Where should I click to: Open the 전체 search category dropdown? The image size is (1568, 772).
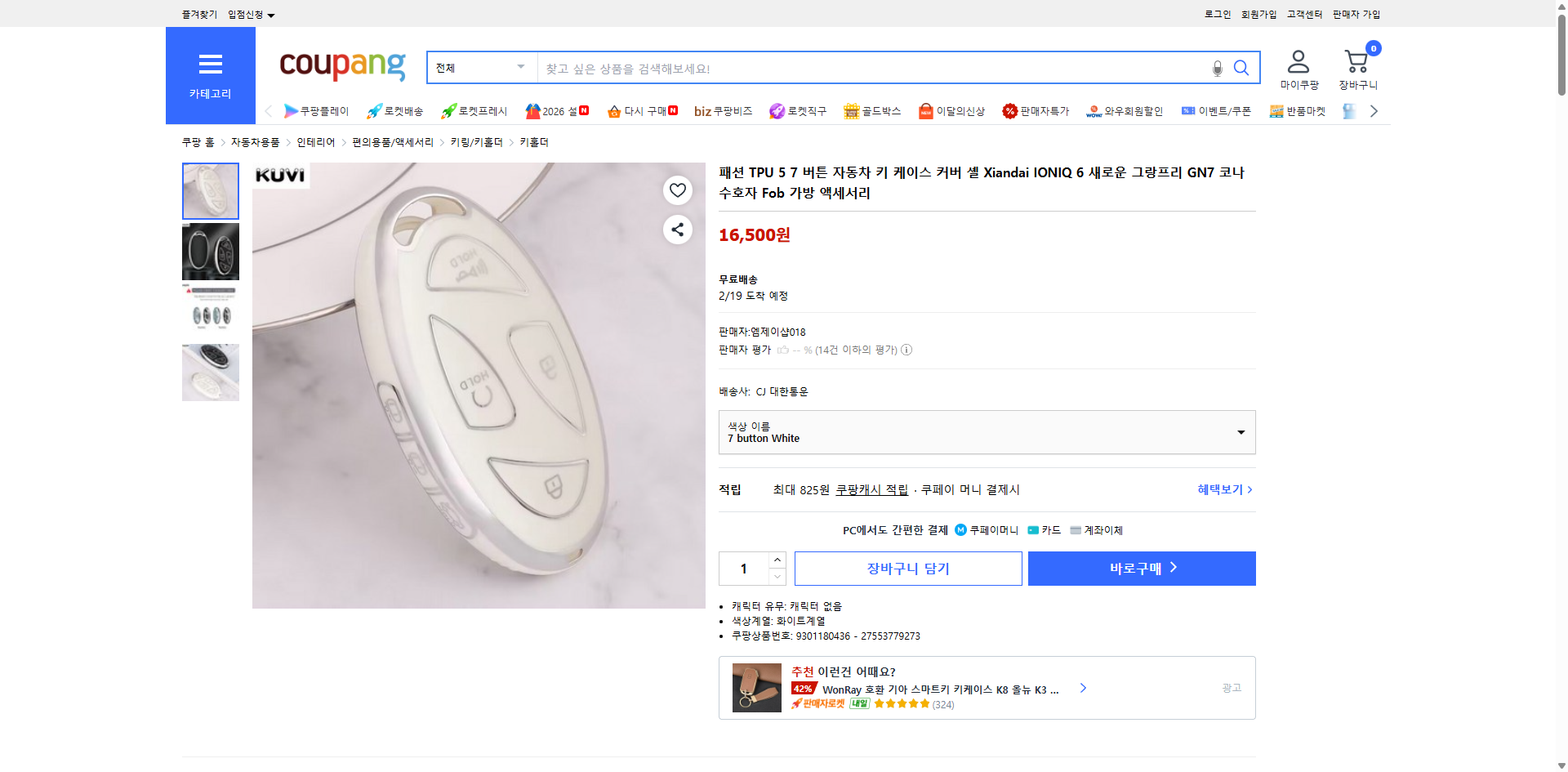coord(480,68)
